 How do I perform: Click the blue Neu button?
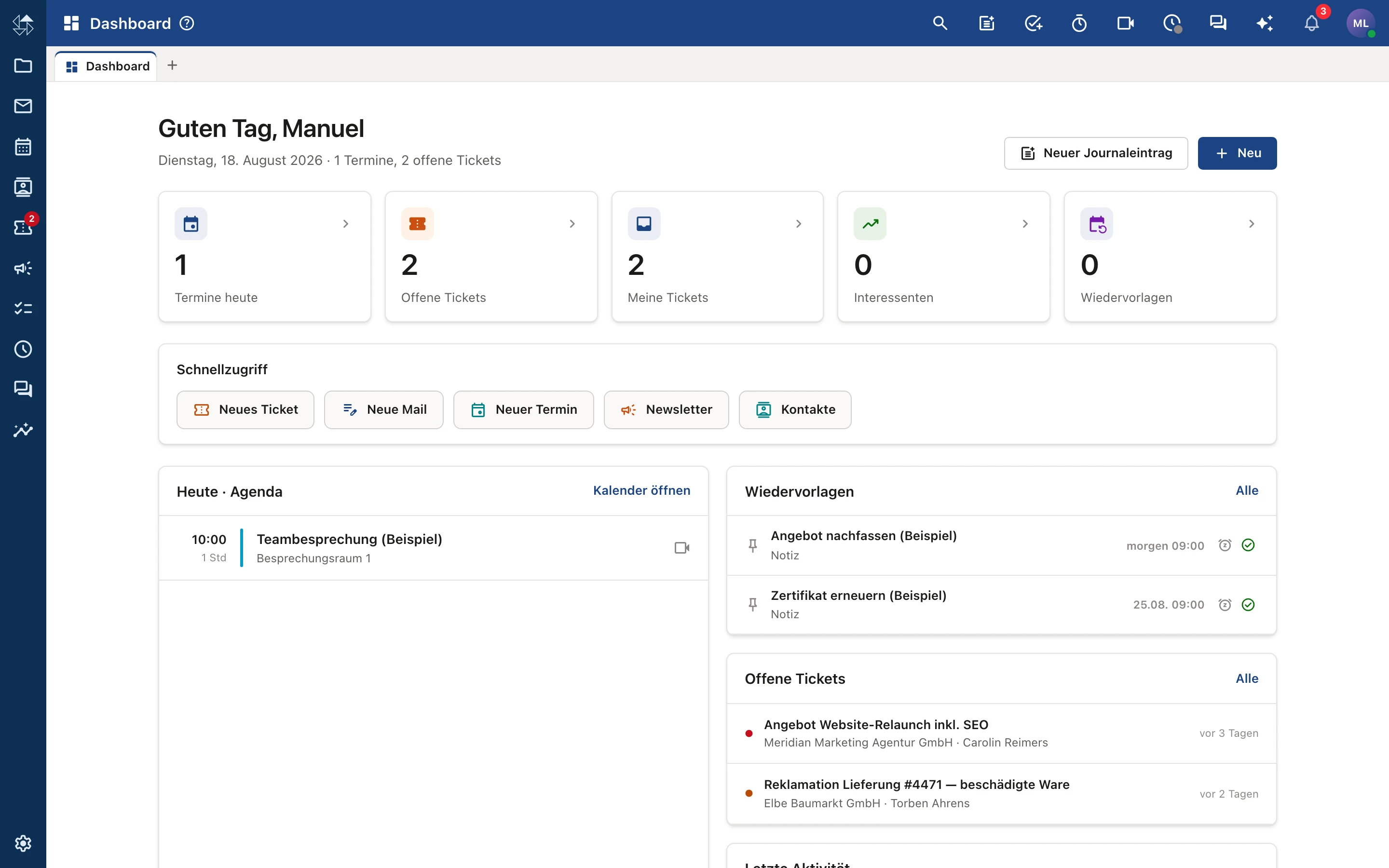(x=1237, y=153)
